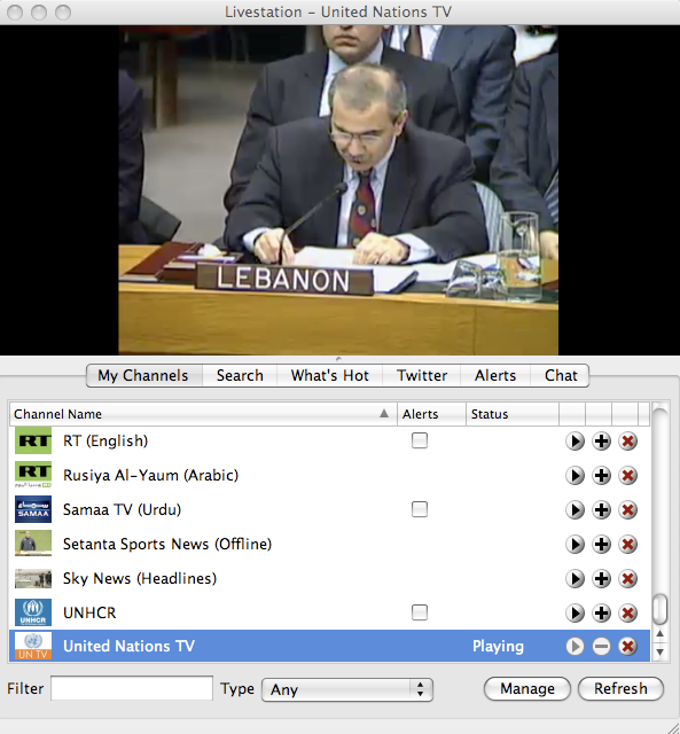Click the Playing status text
680x734 pixels.
click(x=498, y=646)
